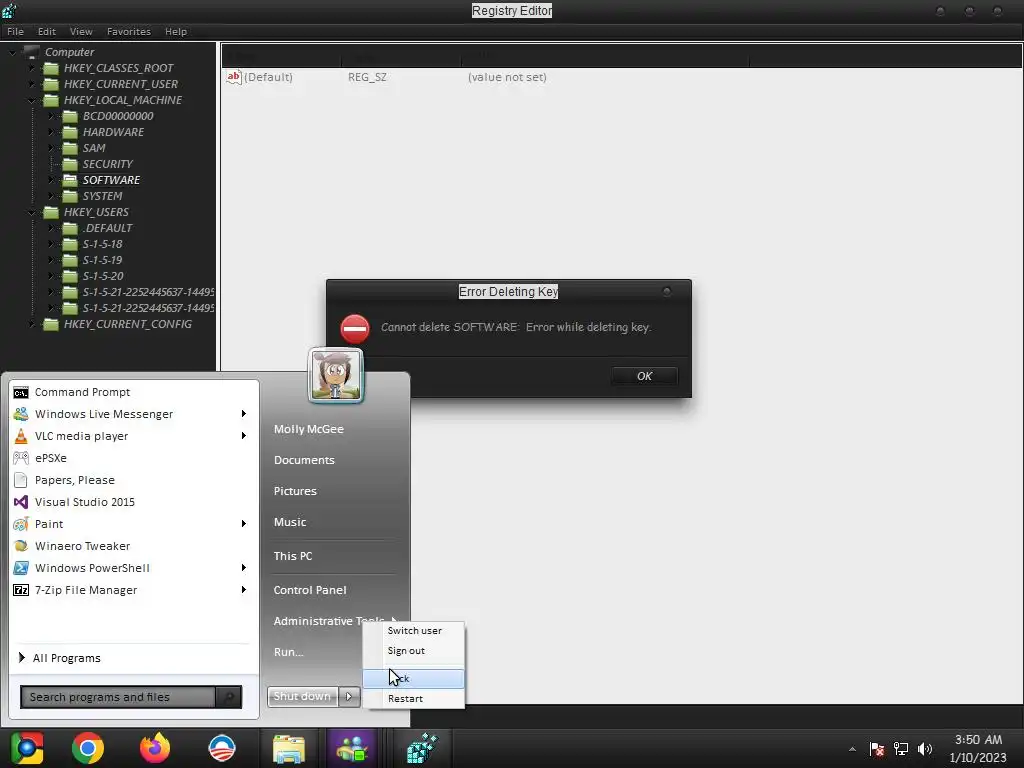Click the Registry Editor title bar icon
Image resolution: width=1024 pixels, height=768 pixels.
point(9,10)
